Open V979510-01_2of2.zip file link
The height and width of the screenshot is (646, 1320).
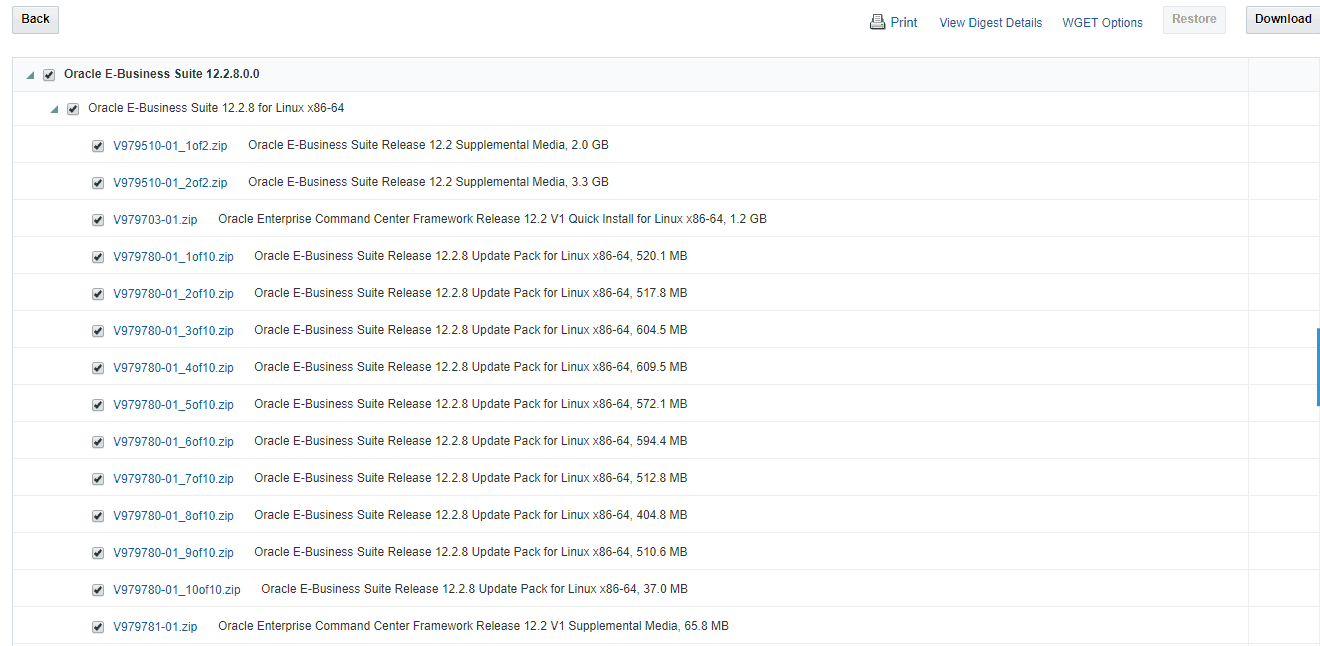click(170, 183)
